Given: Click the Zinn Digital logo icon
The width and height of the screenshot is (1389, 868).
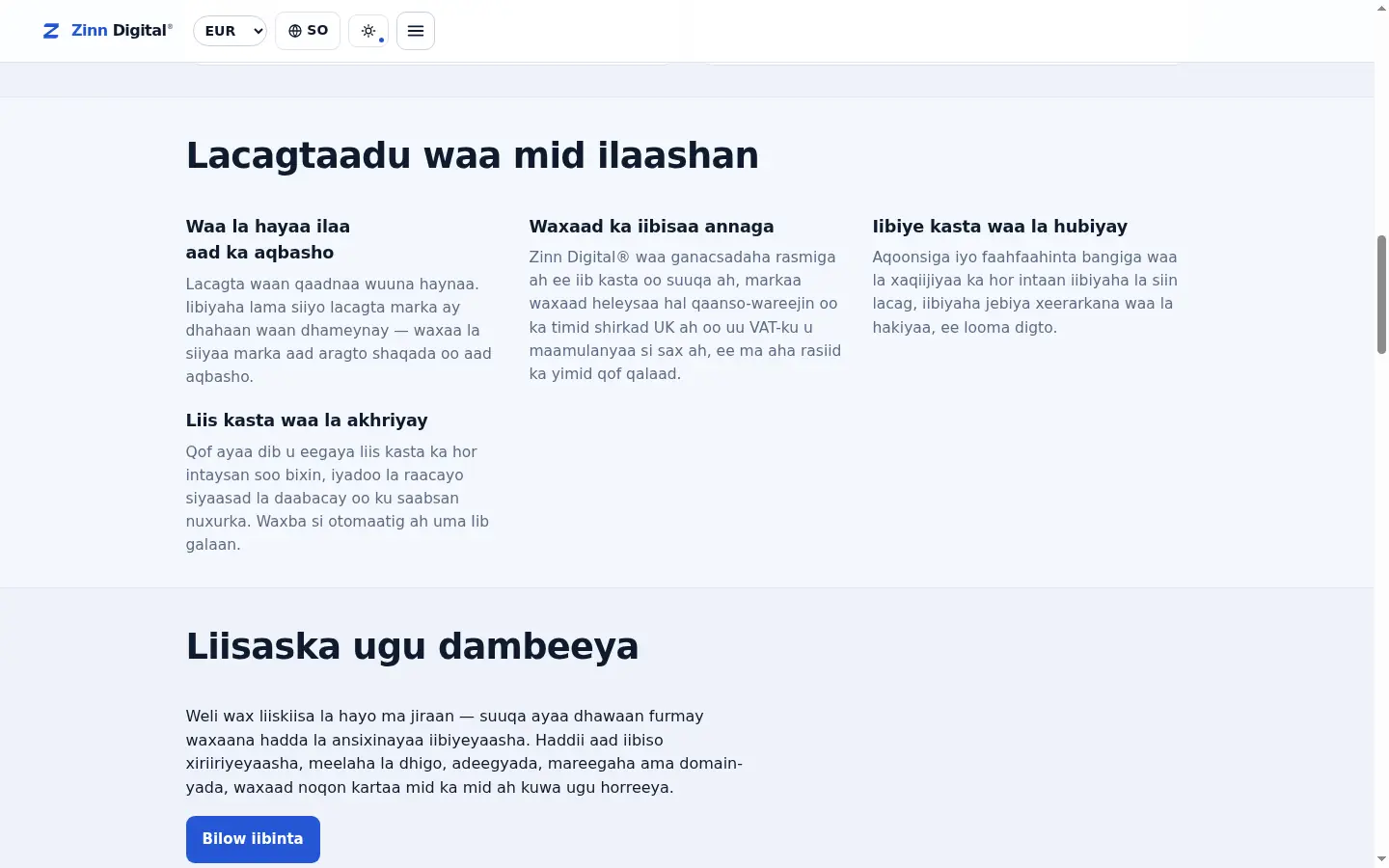Looking at the screenshot, I should click(51, 31).
